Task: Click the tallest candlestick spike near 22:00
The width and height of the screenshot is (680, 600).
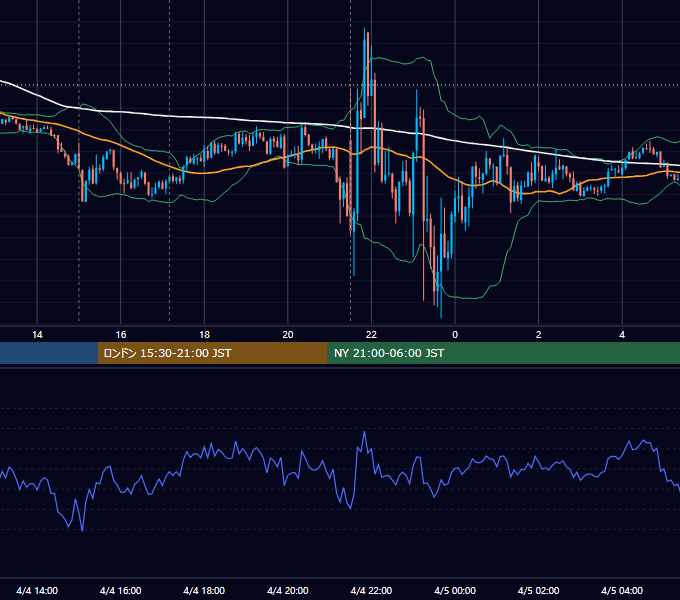Action: [x=365, y=74]
